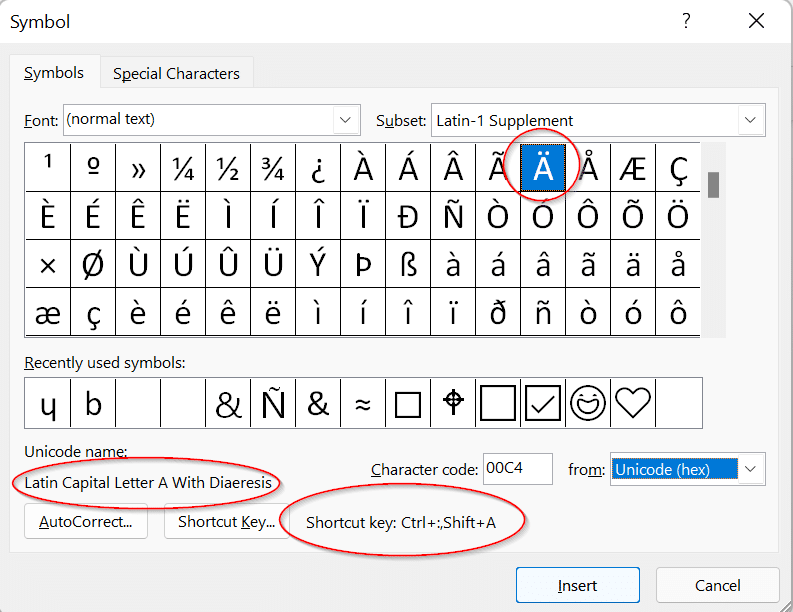This screenshot has height=612, width=793.
Task: Switch to the Special Characters tab
Action: [x=176, y=73]
